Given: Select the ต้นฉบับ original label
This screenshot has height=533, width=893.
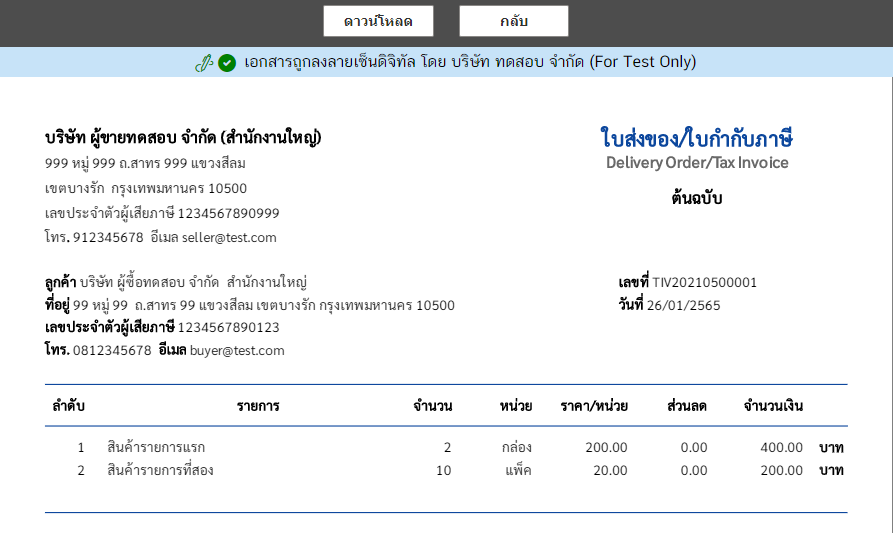Looking at the screenshot, I should 697,198.
